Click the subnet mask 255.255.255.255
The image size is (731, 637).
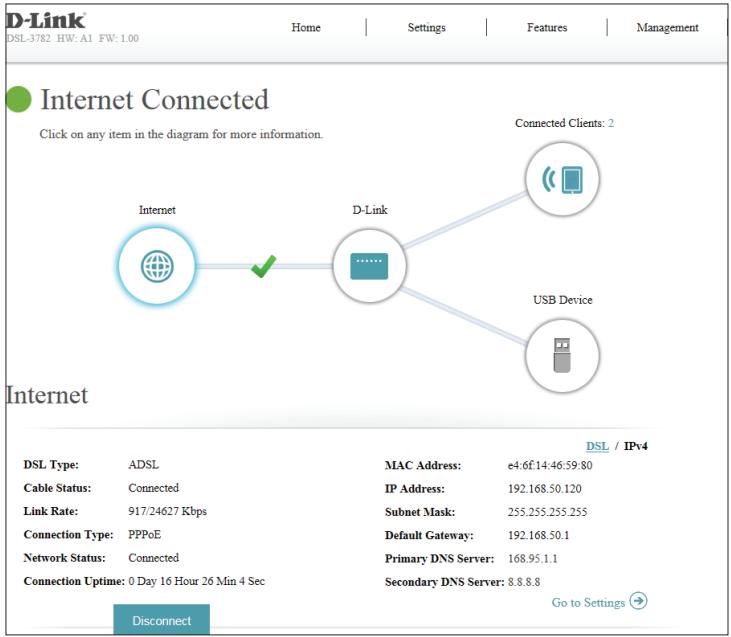point(547,512)
